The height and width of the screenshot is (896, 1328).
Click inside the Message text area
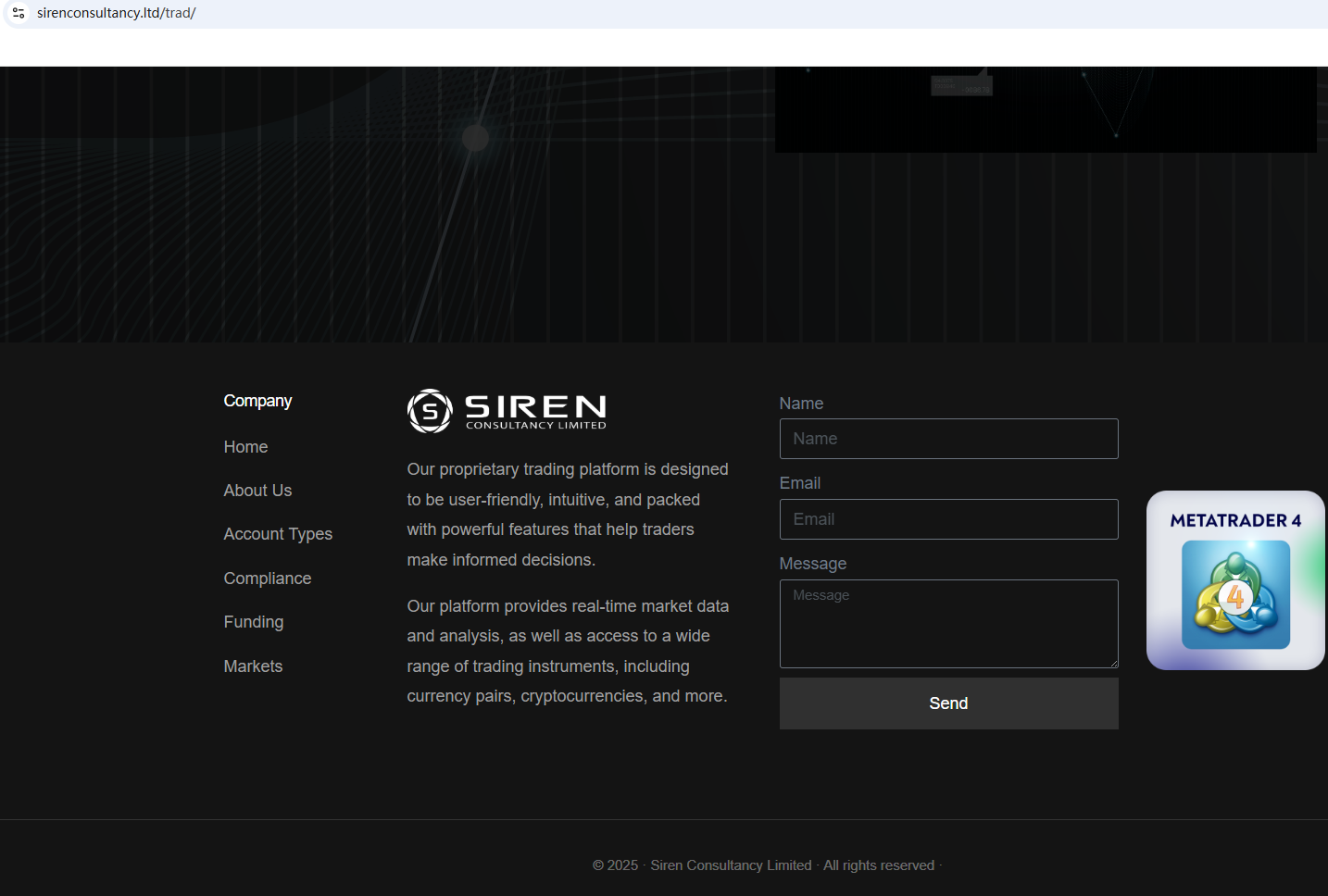click(948, 624)
